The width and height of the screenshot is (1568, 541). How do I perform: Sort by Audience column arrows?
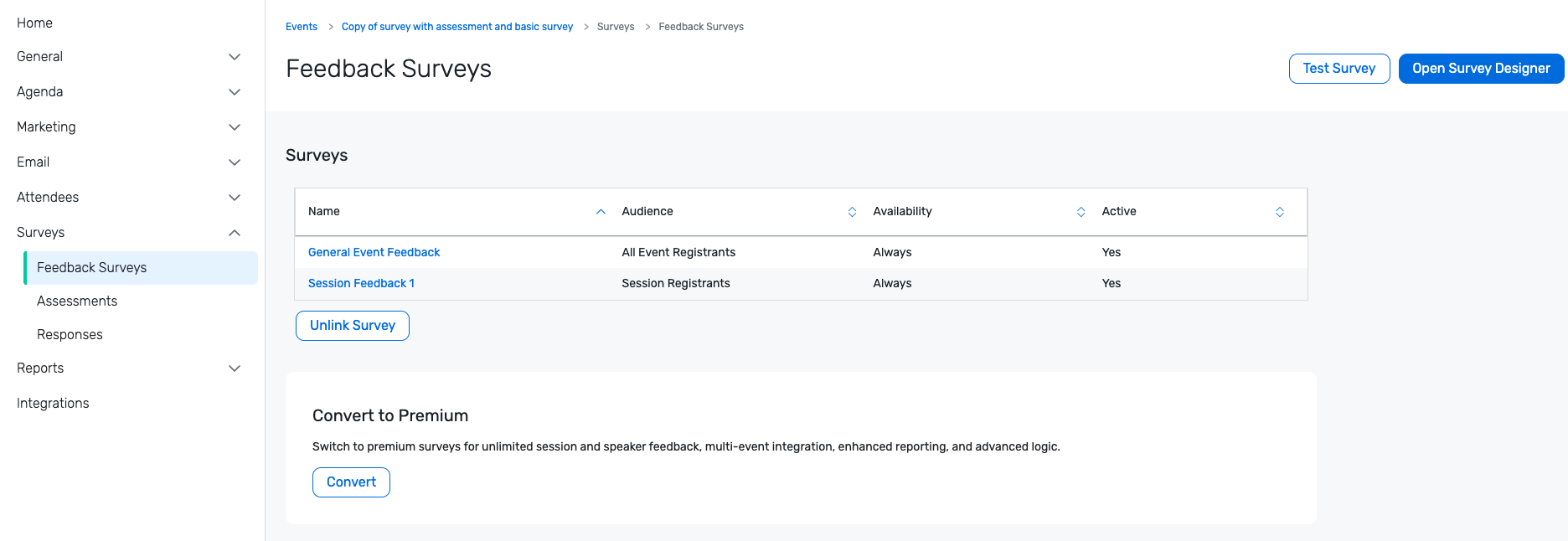(x=852, y=212)
